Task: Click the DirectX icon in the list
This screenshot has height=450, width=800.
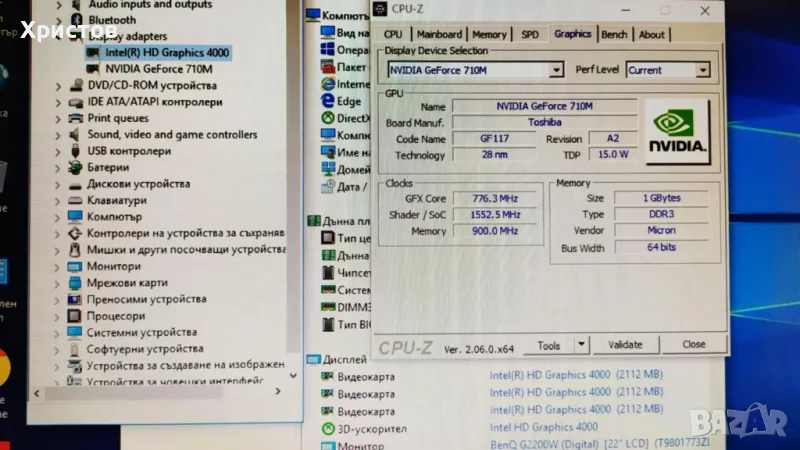Action: pyautogui.click(x=327, y=119)
